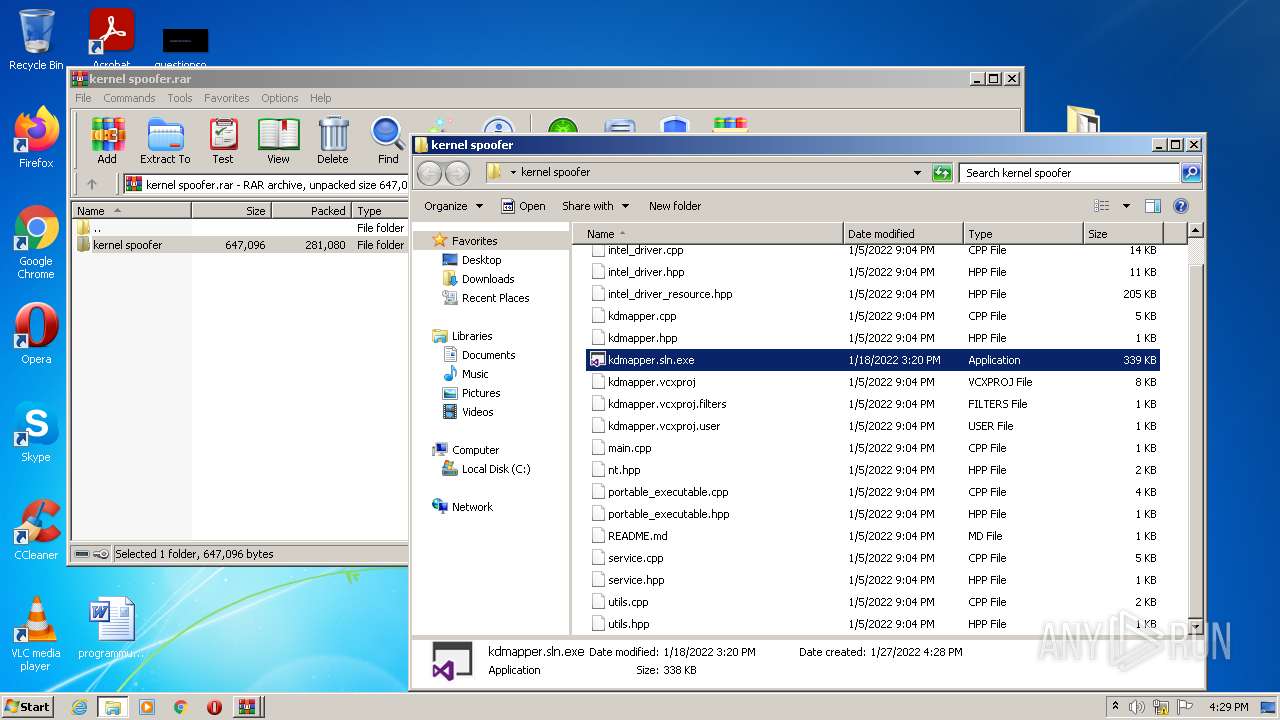Expand view options dropdown arrow

pos(1126,206)
